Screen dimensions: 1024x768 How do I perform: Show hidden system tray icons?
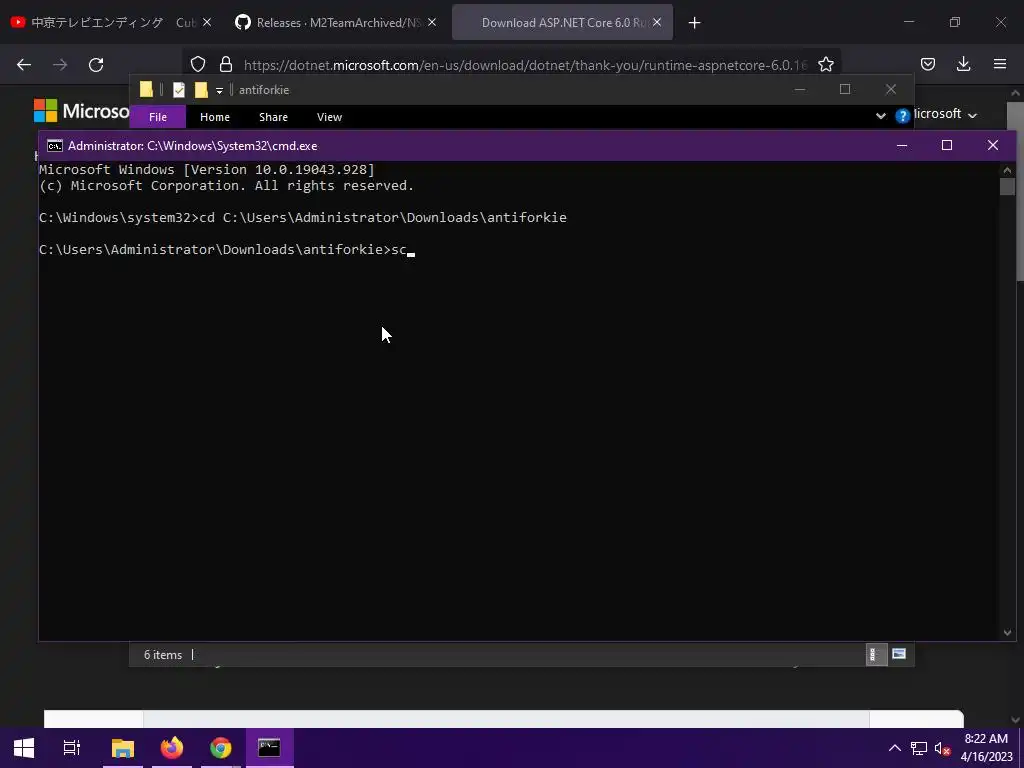coord(895,748)
